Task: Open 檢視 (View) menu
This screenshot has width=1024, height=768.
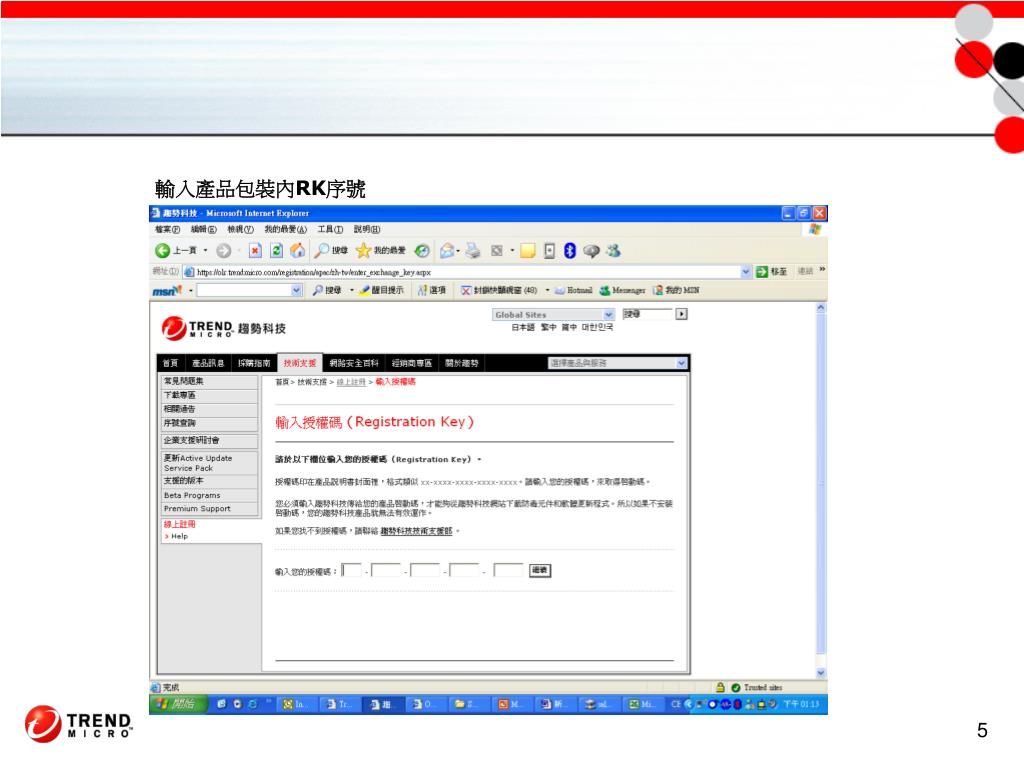Action: coord(240,229)
